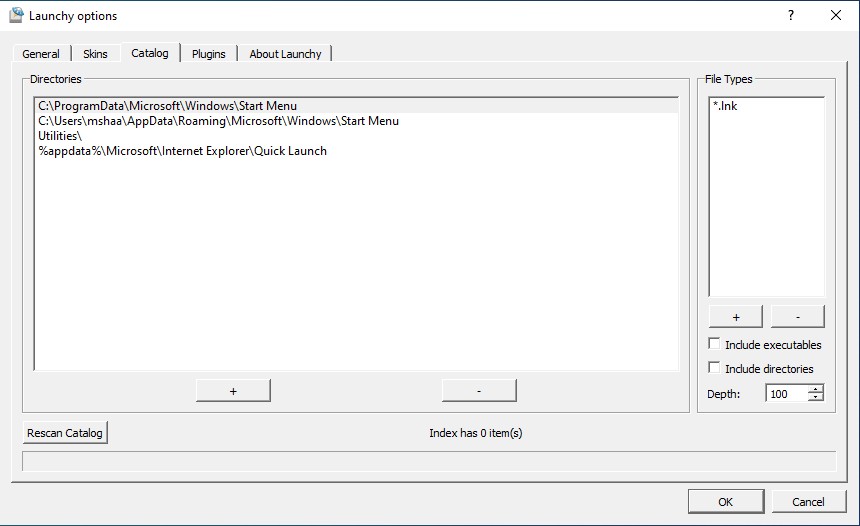860x526 pixels.
Task: Decrease Depth with the down arrow
Action: point(816,397)
